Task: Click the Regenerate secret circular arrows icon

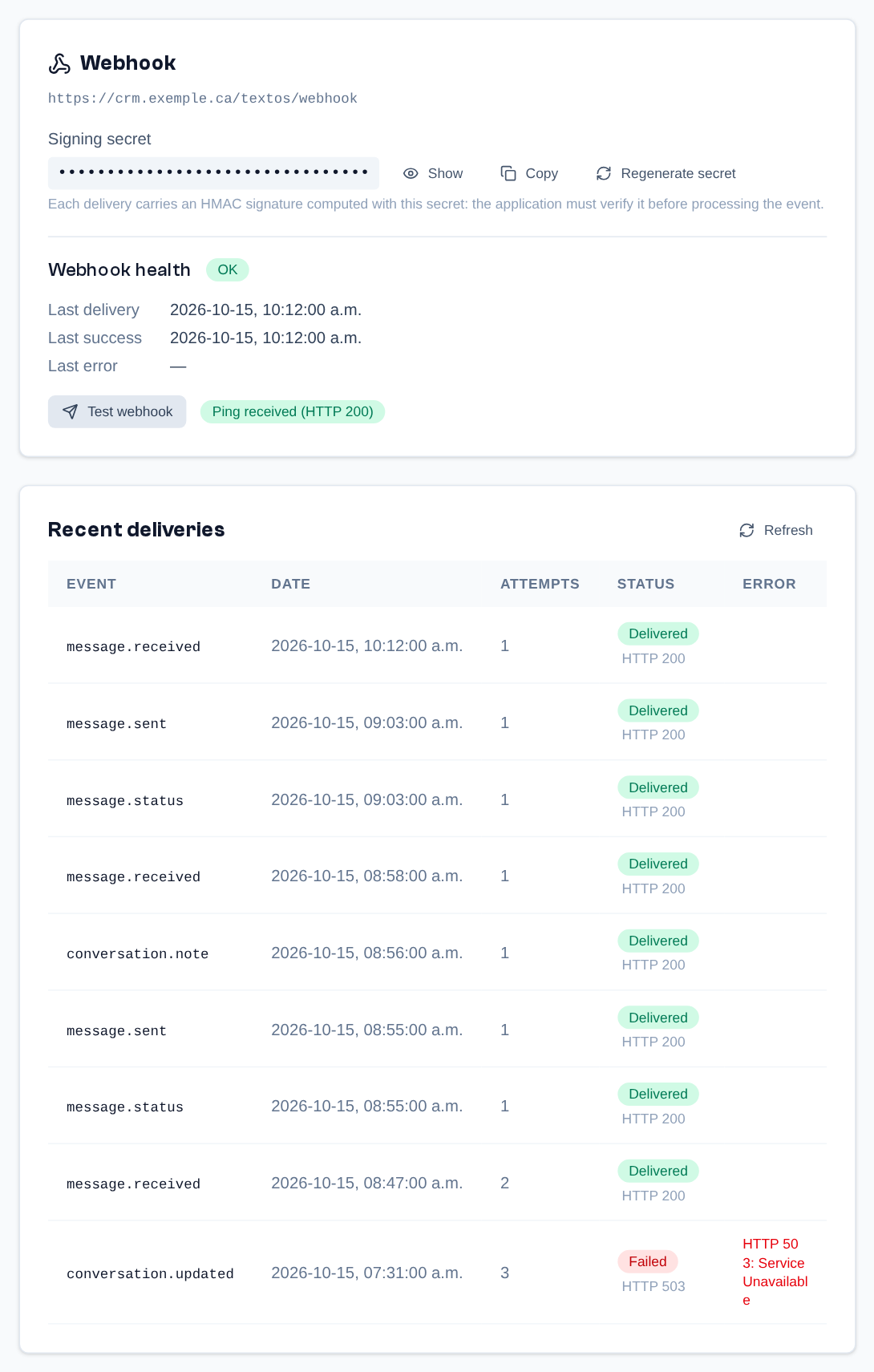Action: tap(604, 173)
